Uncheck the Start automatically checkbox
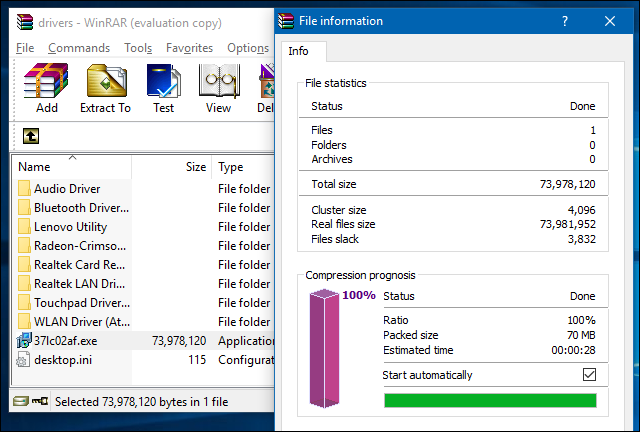The image size is (640, 432). (589, 374)
